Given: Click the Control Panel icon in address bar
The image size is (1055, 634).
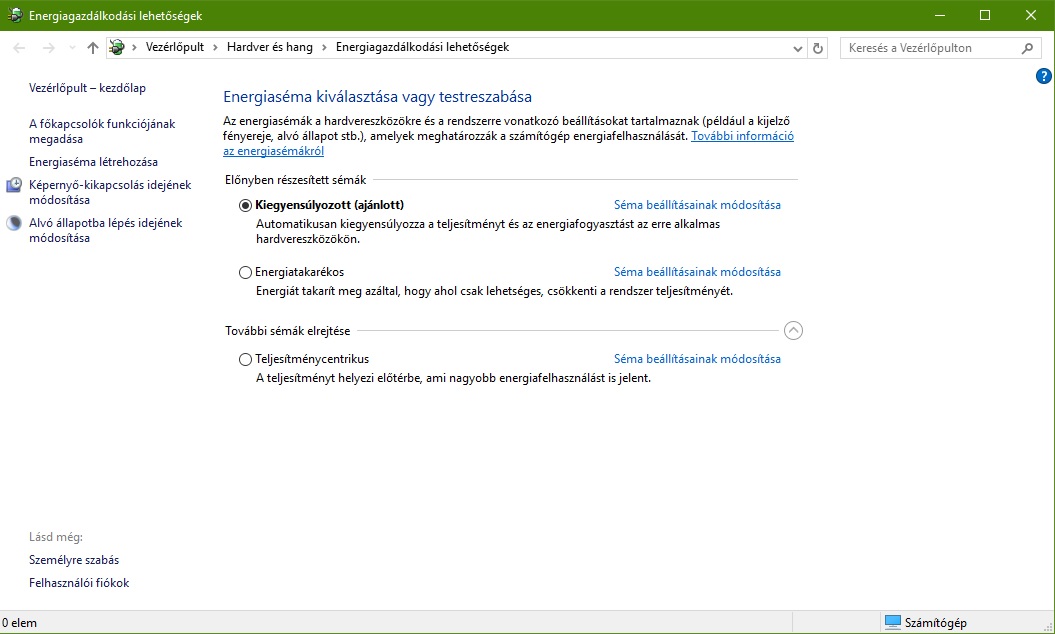Looking at the screenshot, I should [x=117, y=47].
